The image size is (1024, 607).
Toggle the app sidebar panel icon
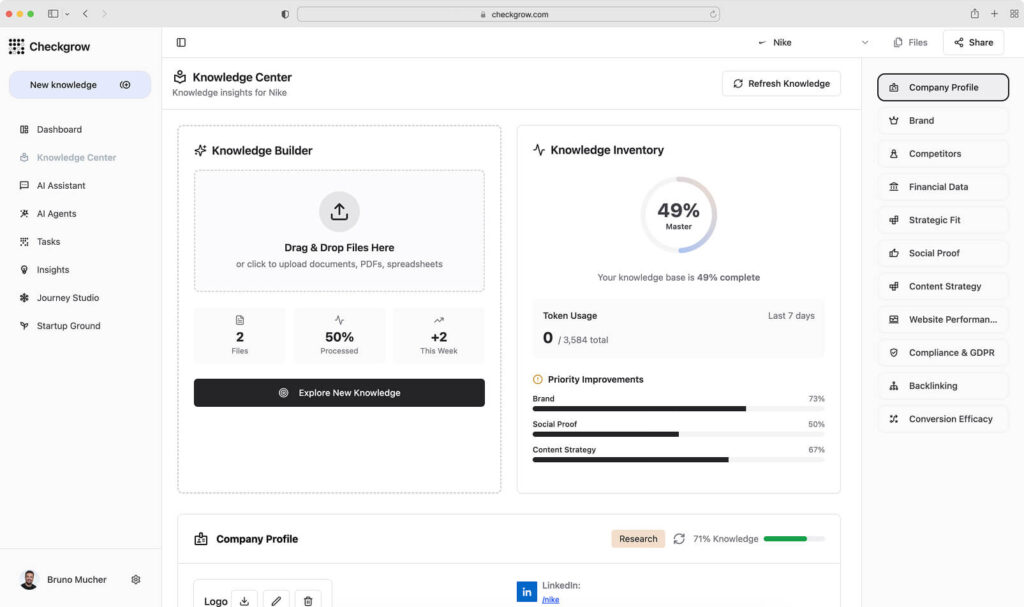coord(181,43)
